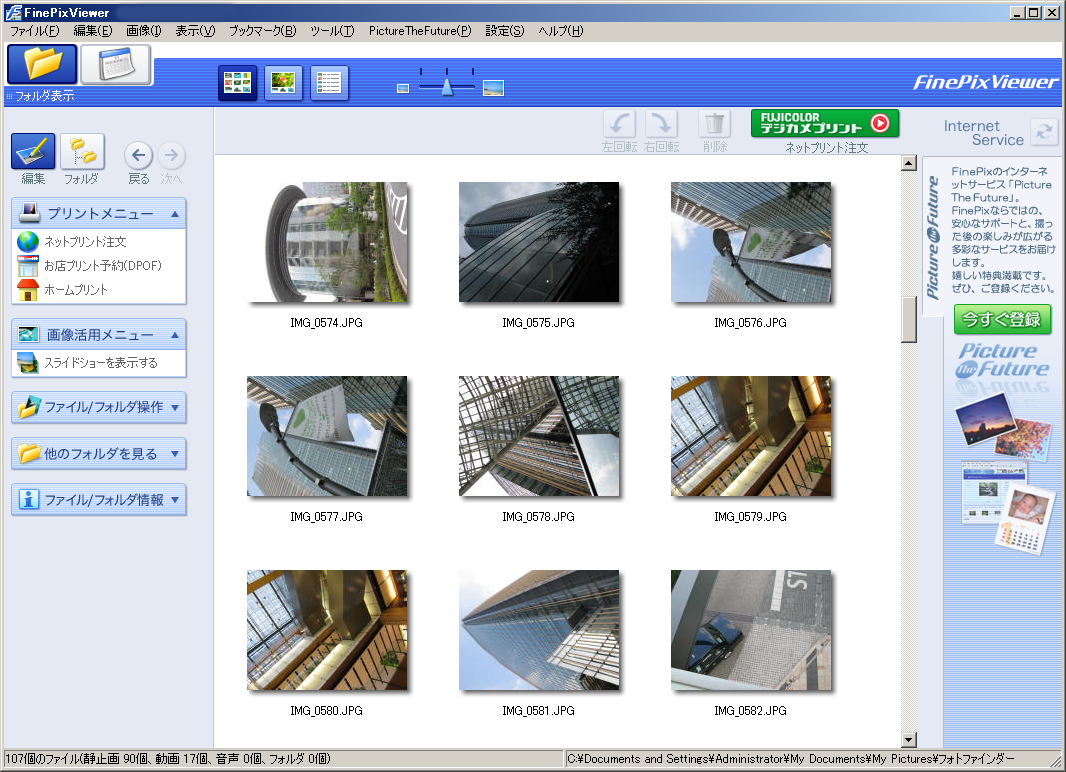Click the 左回転 rotate left icon
This screenshot has height=772, width=1066.
(x=618, y=124)
